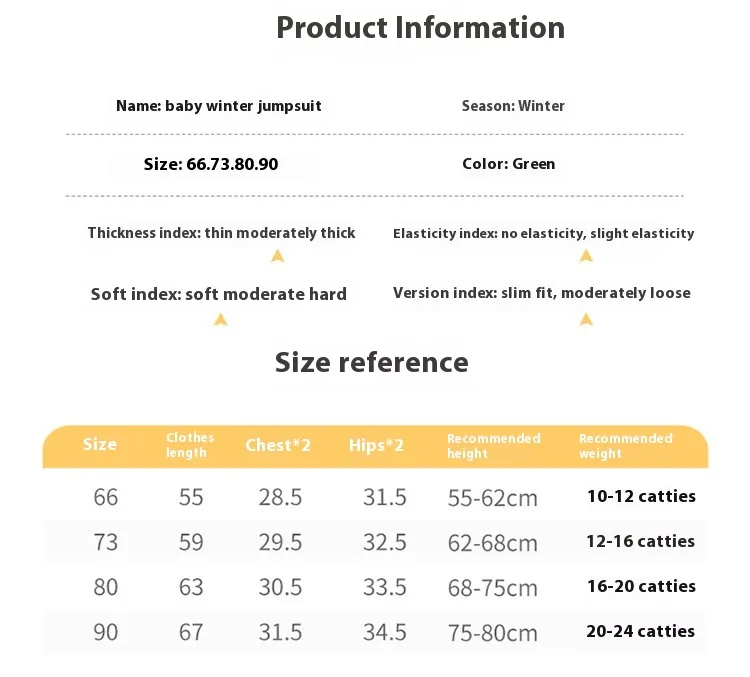Click the triangle marker under Elasticity index
Image resolution: width=750 pixels, height=677 pixels.
point(587,257)
